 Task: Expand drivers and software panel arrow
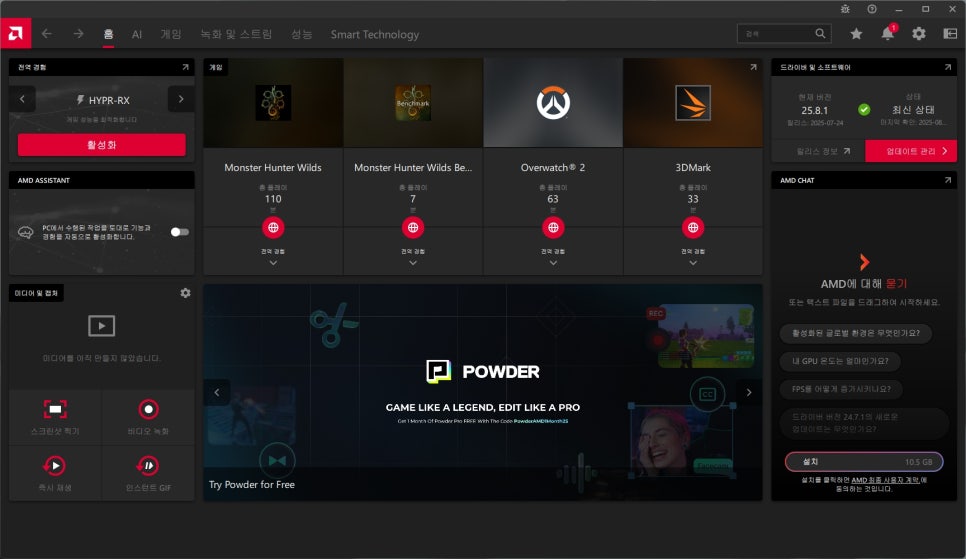[948, 67]
